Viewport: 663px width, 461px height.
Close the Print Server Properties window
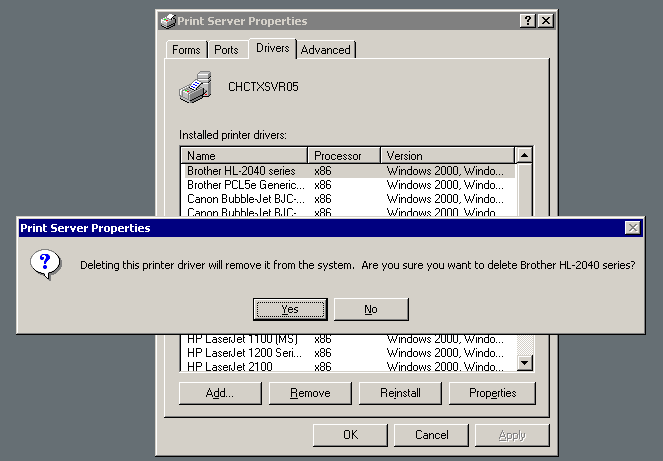[546, 21]
